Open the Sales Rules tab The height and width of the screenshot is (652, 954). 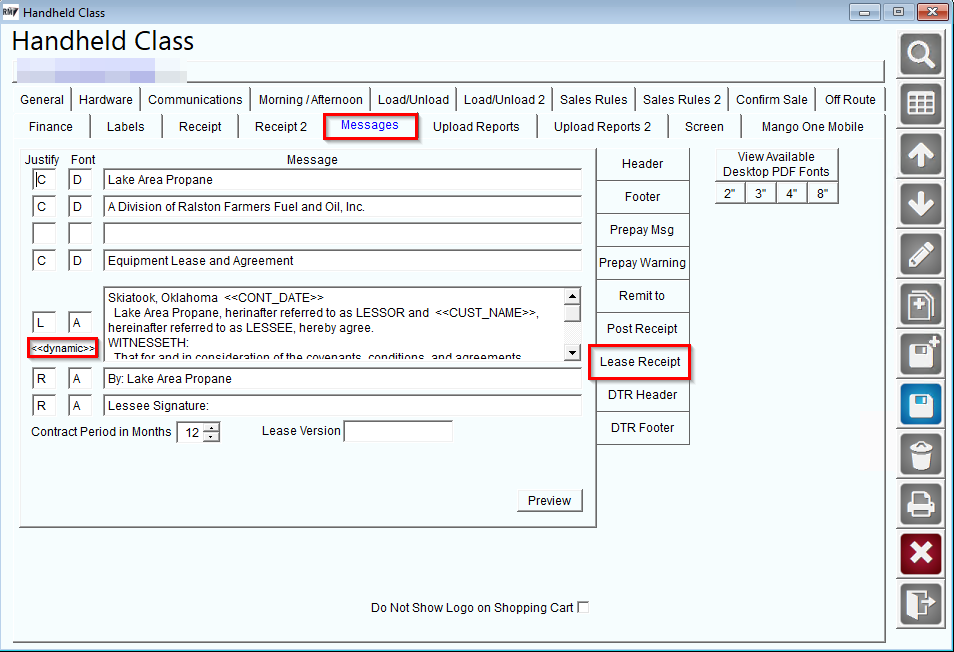(593, 100)
